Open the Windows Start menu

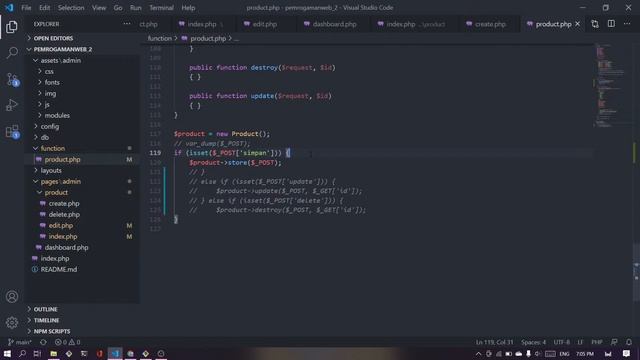point(7,353)
